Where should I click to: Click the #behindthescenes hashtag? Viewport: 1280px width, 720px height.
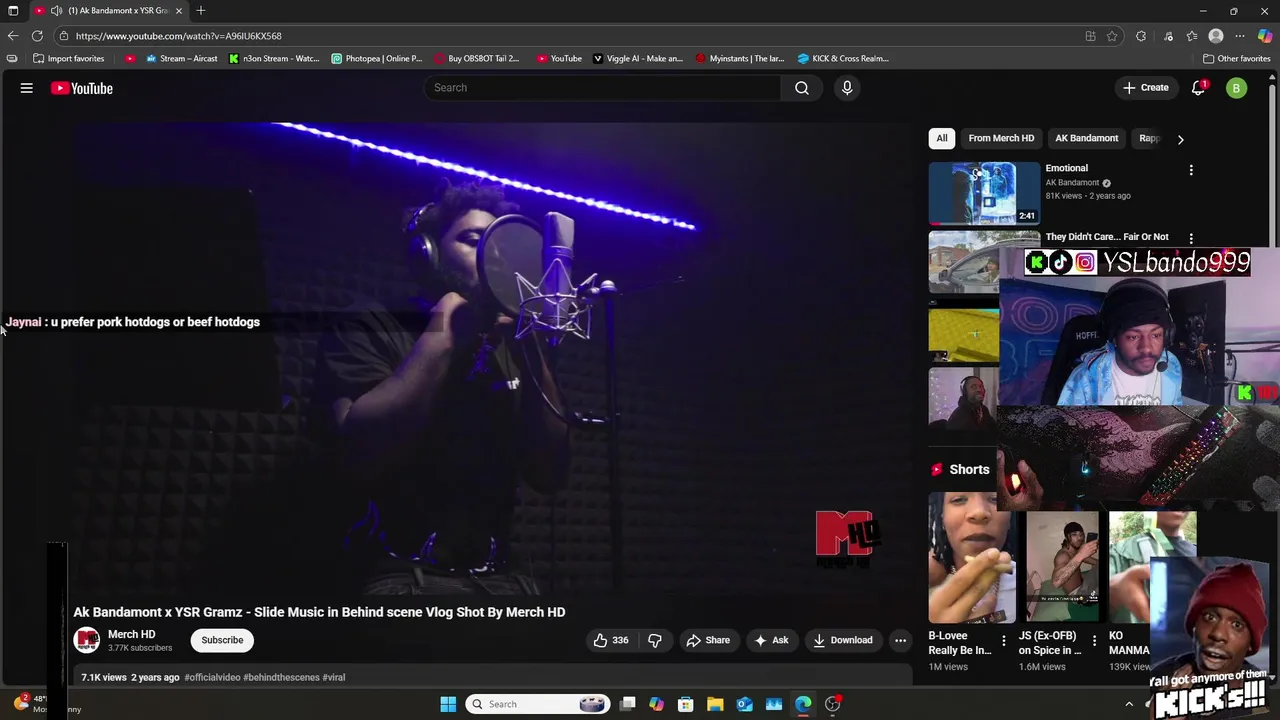[x=281, y=677]
